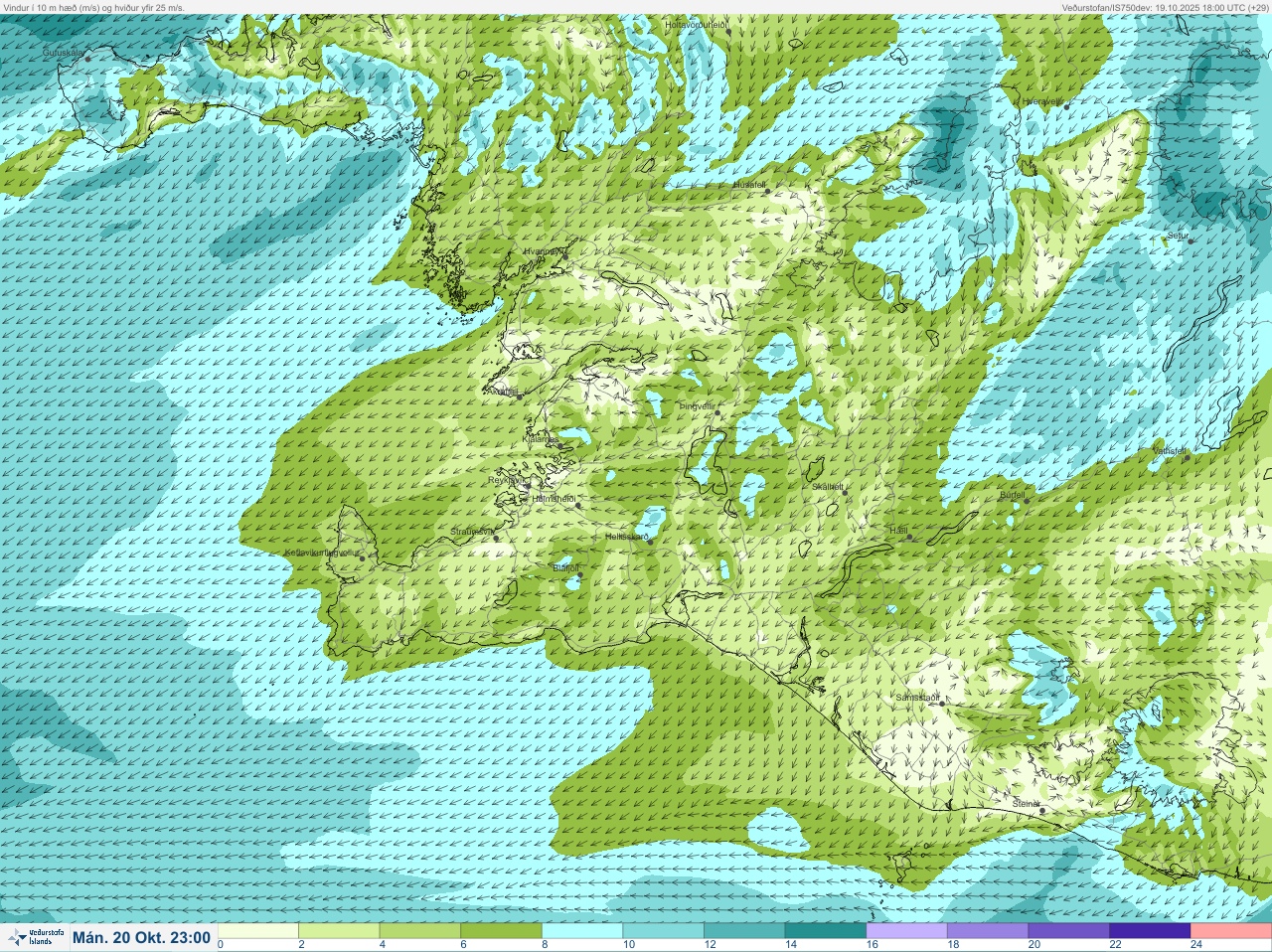
Task: Click the Mán. 20 Okt. 23:00 date label
Action: pos(142,937)
